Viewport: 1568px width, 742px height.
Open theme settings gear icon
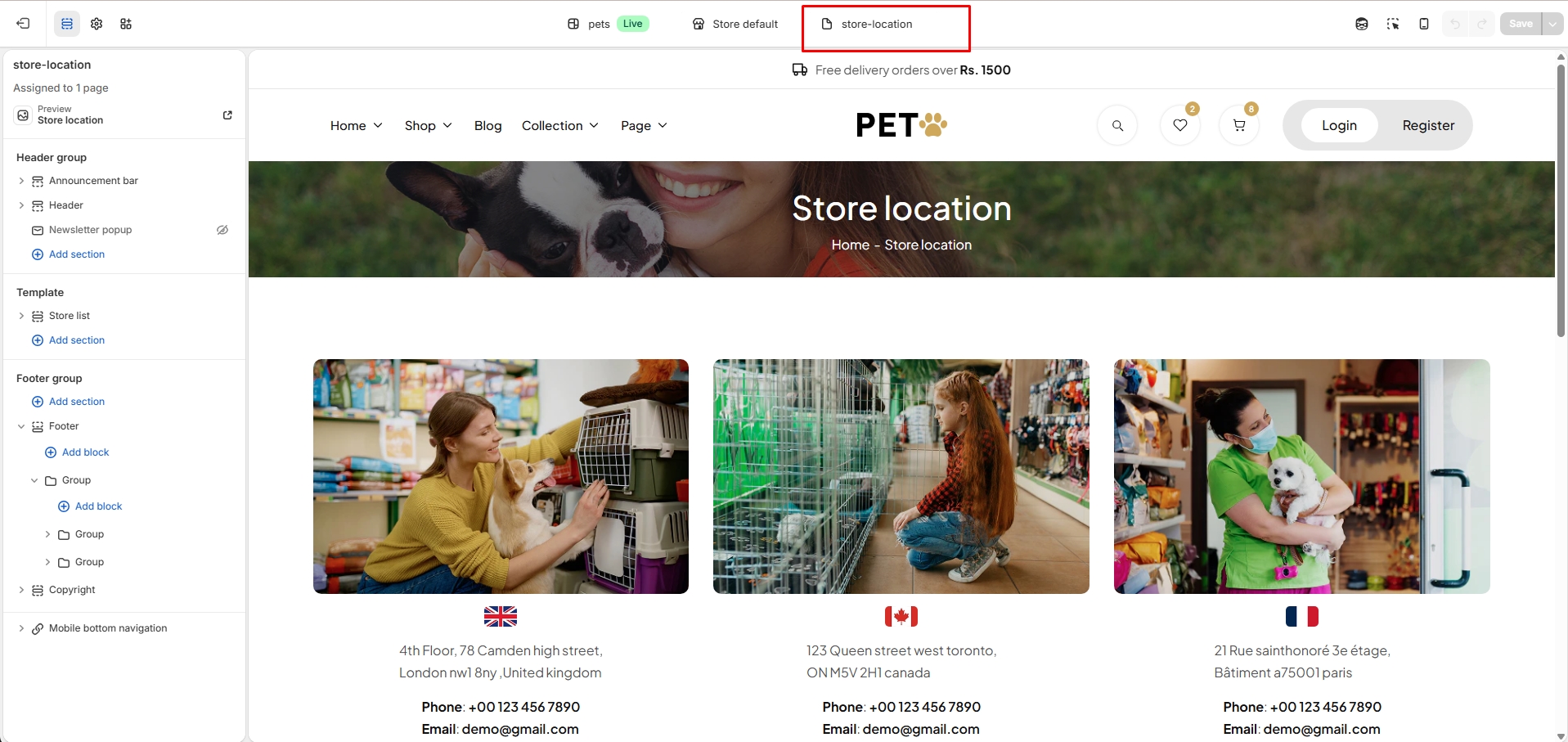click(x=97, y=24)
